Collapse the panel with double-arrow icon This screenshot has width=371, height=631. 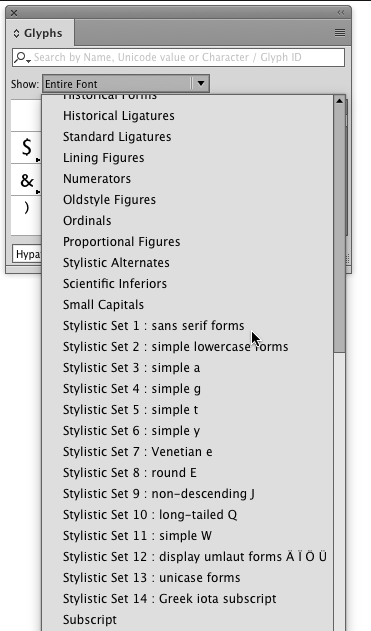coord(341,12)
